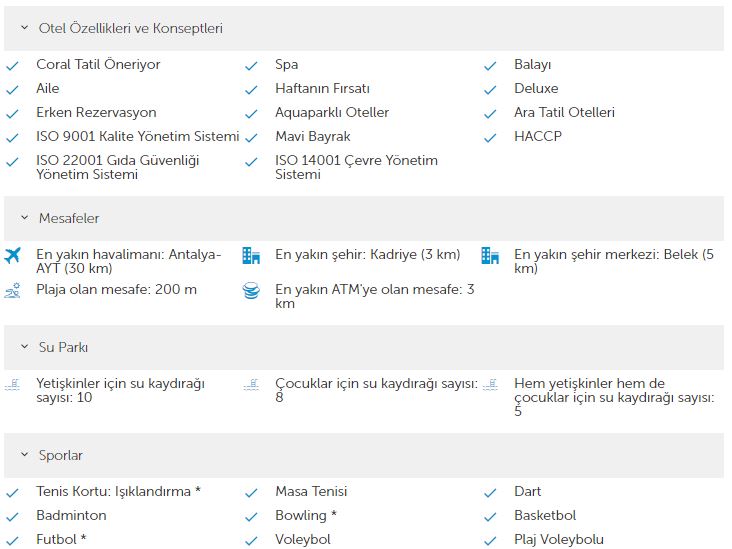Screen dimensions: 732x549
Task: Click checkmark next to Bowling
Action: [x=251, y=517]
